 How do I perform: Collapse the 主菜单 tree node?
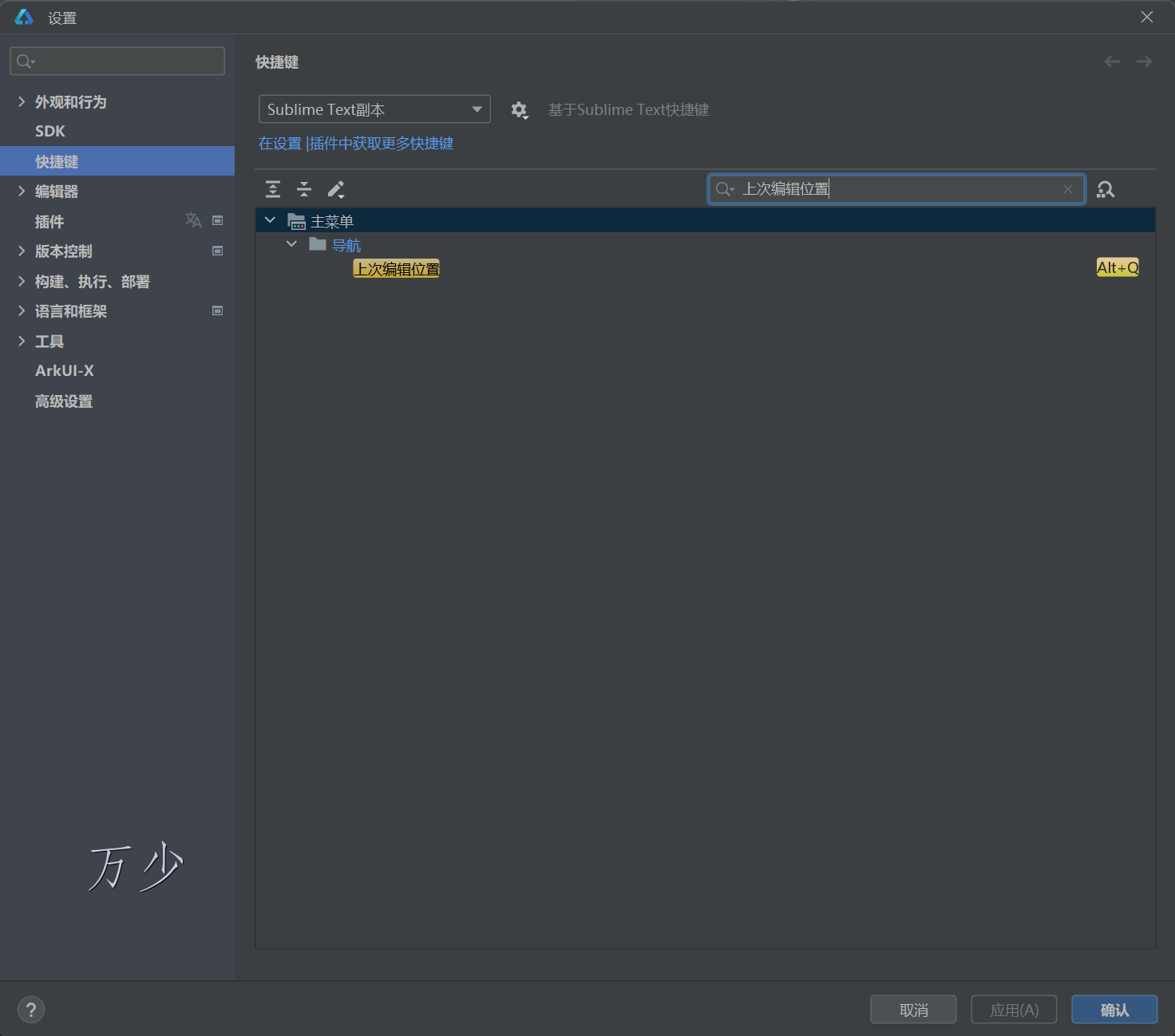click(x=270, y=220)
